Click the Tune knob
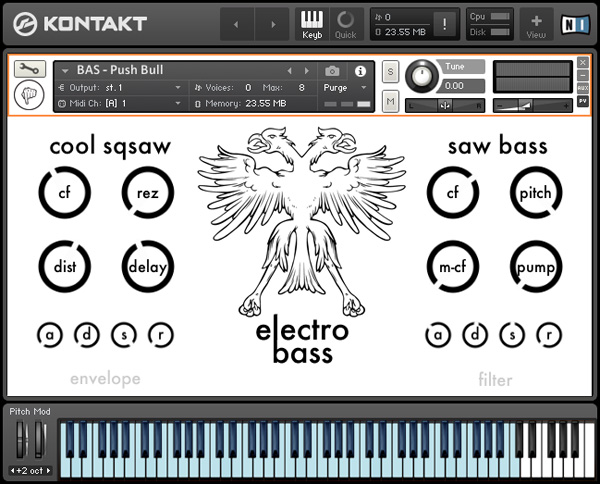 (421, 76)
